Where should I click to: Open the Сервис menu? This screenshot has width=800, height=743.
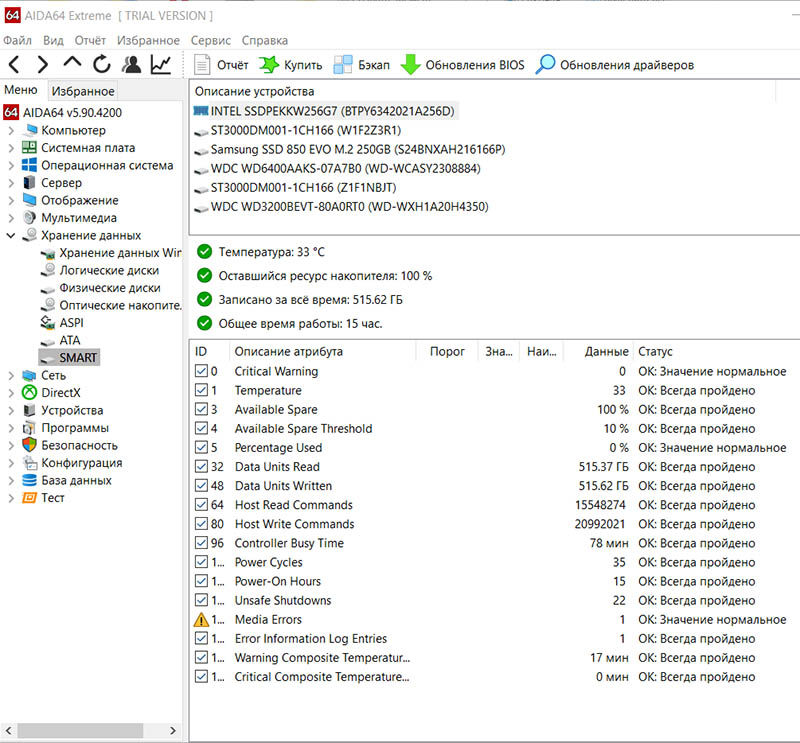[x=210, y=40]
